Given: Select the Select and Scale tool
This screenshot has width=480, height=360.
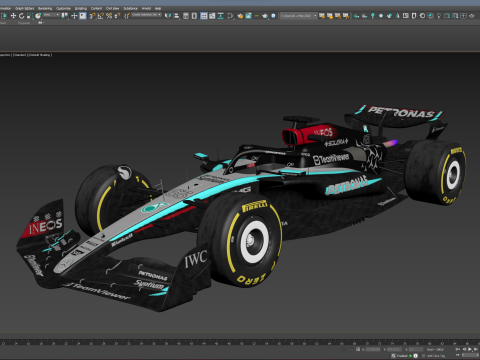Looking at the screenshot, I should coord(30,16).
